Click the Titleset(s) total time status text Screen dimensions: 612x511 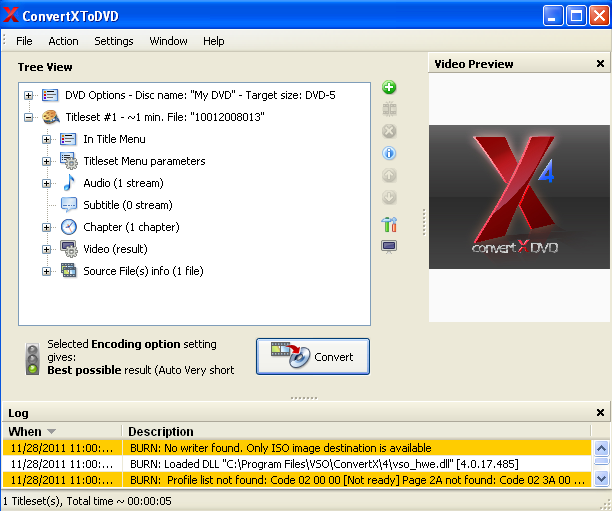click(87, 501)
